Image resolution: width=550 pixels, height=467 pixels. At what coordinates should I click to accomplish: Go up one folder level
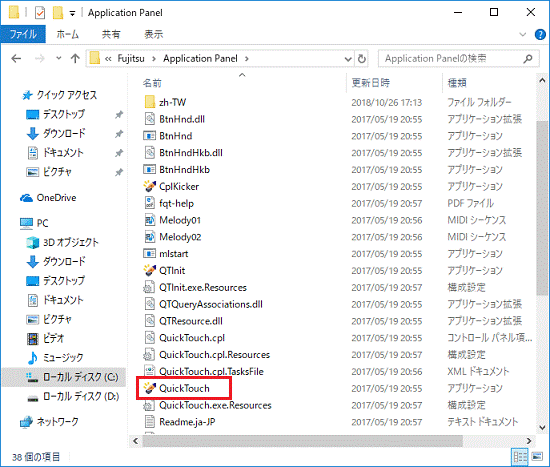(75, 59)
